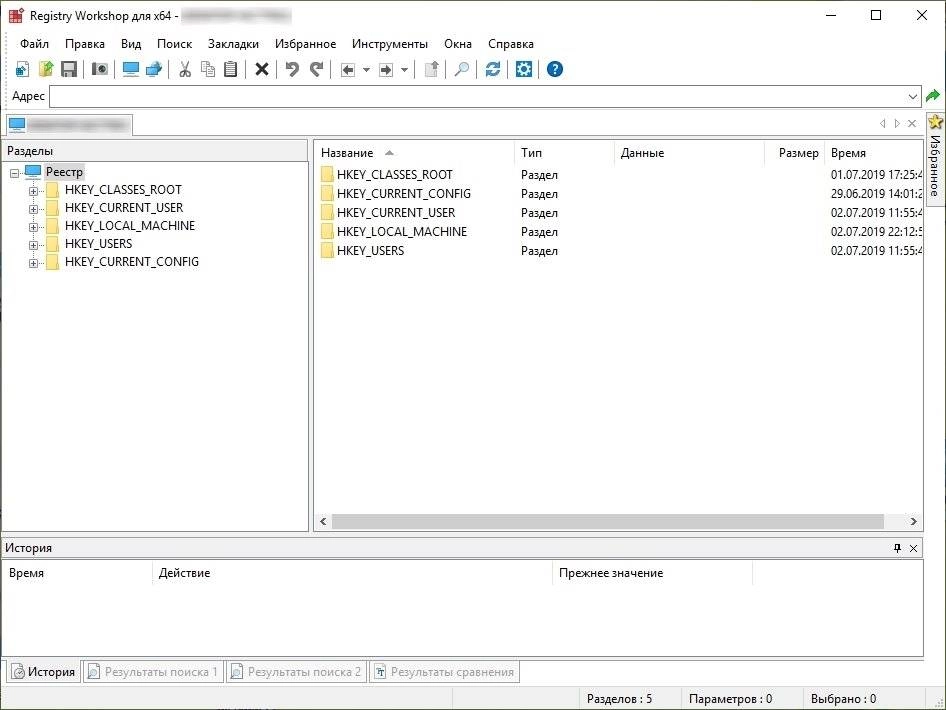Sort by Данные column header
The image size is (946, 710).
click(689, 153)
